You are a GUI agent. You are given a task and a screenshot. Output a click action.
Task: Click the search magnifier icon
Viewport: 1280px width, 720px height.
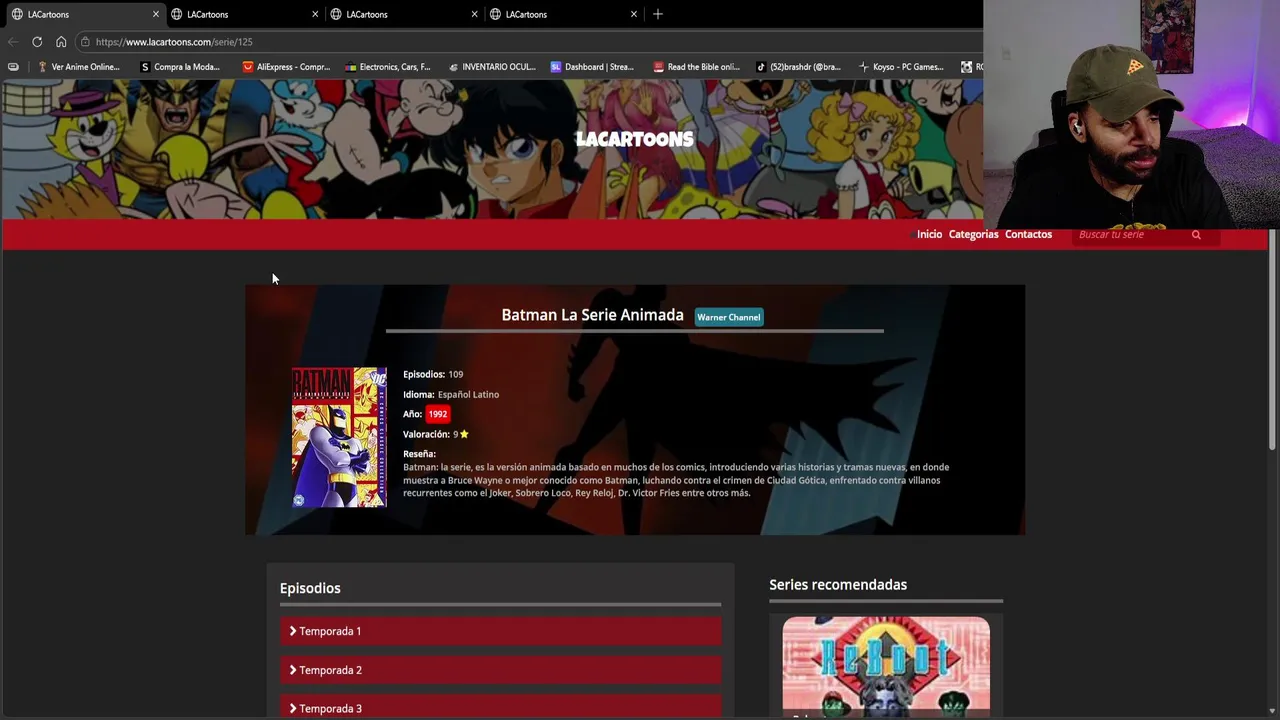click(x=1196, y=235)
